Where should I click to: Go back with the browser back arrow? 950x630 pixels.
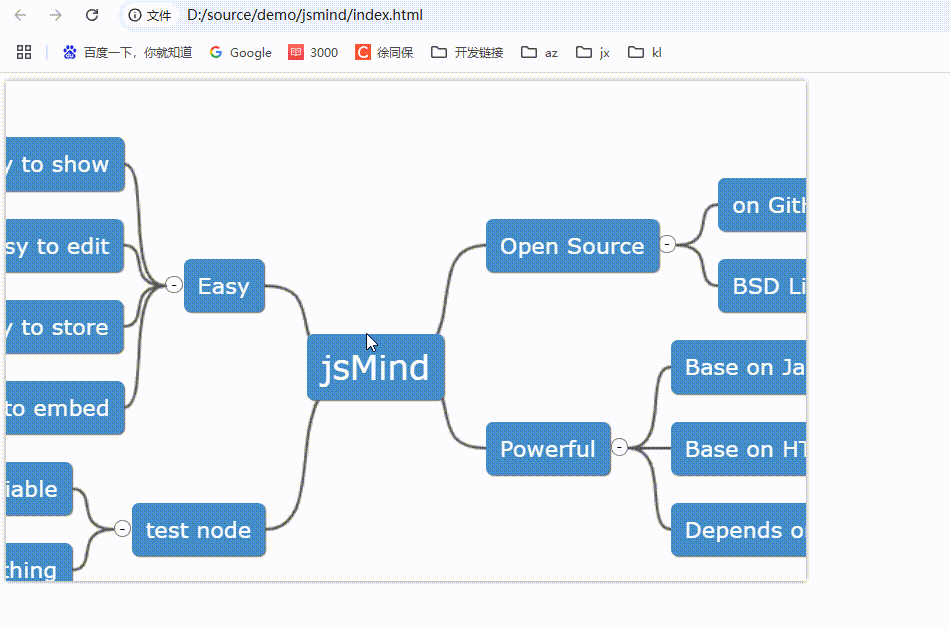click(x=20, y=15)
